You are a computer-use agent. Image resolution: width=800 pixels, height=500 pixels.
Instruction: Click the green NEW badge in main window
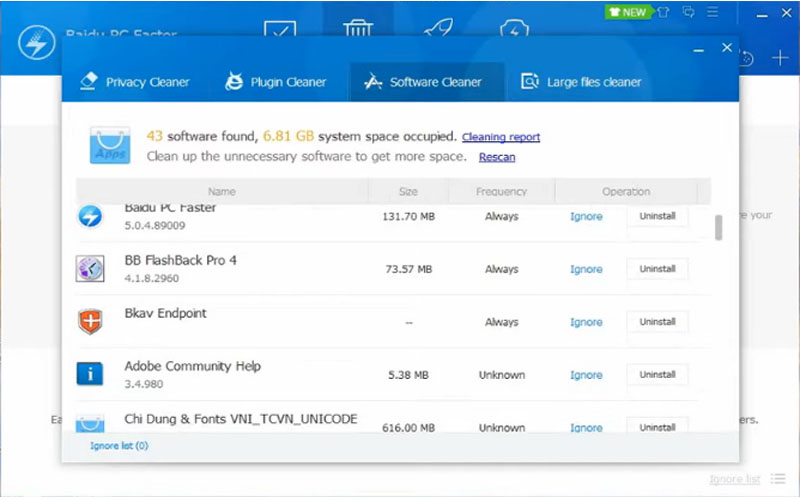tap(628, 12)
